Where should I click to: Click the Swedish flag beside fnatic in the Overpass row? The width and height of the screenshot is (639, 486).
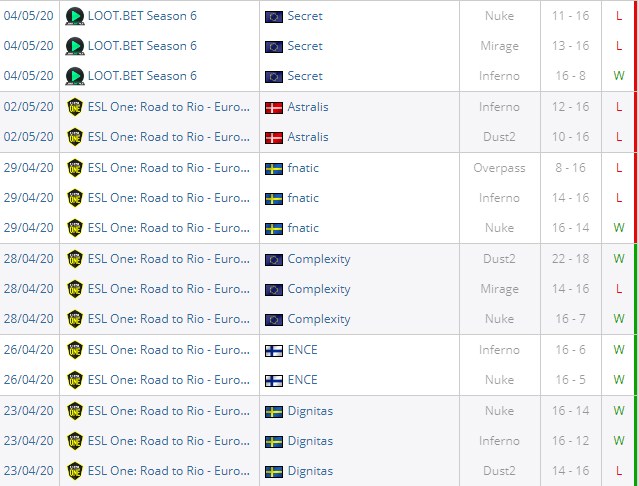[273, 168]
